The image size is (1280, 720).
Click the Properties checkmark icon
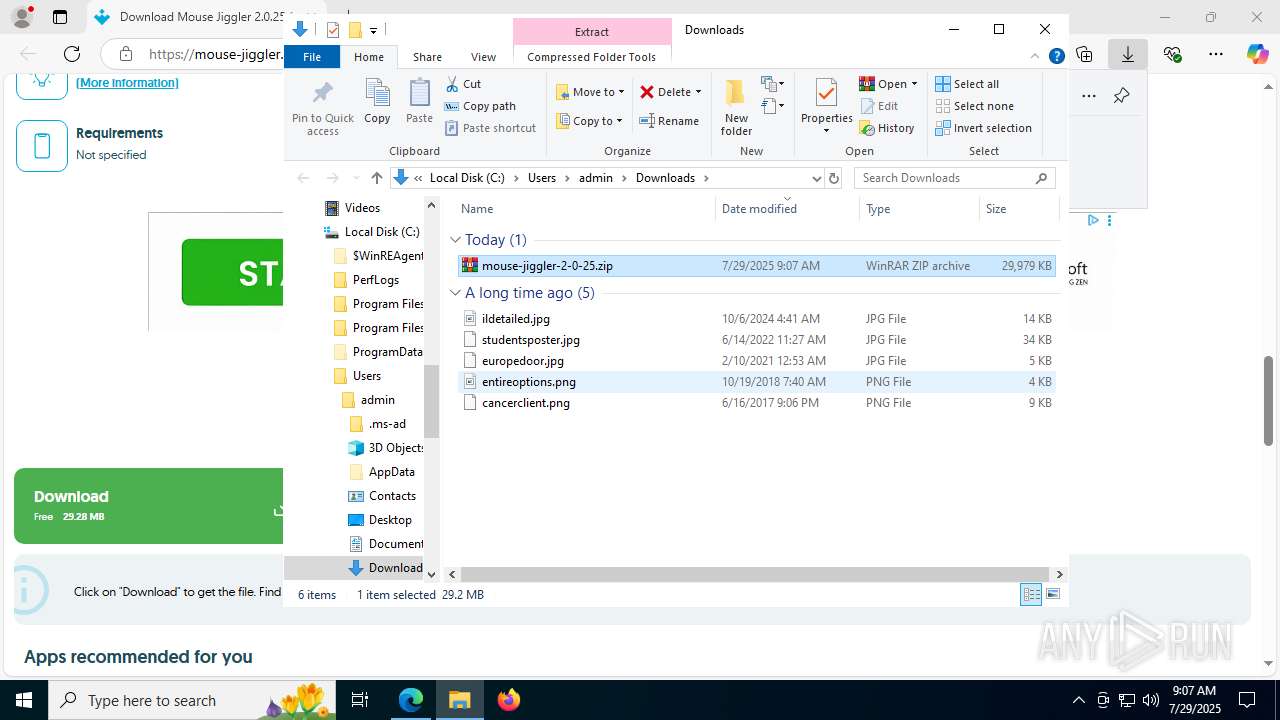coord(826,94)
